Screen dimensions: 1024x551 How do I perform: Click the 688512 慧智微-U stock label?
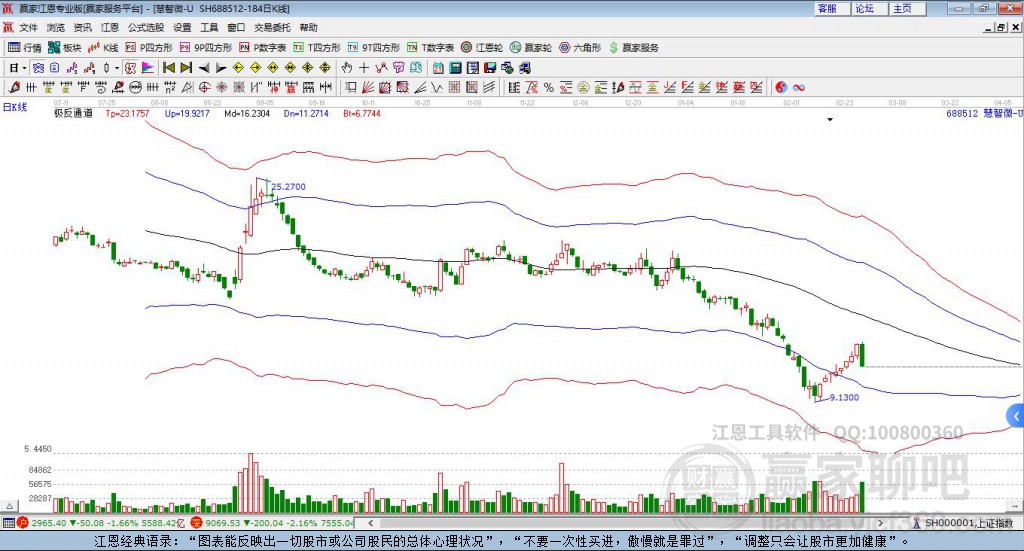984,113
